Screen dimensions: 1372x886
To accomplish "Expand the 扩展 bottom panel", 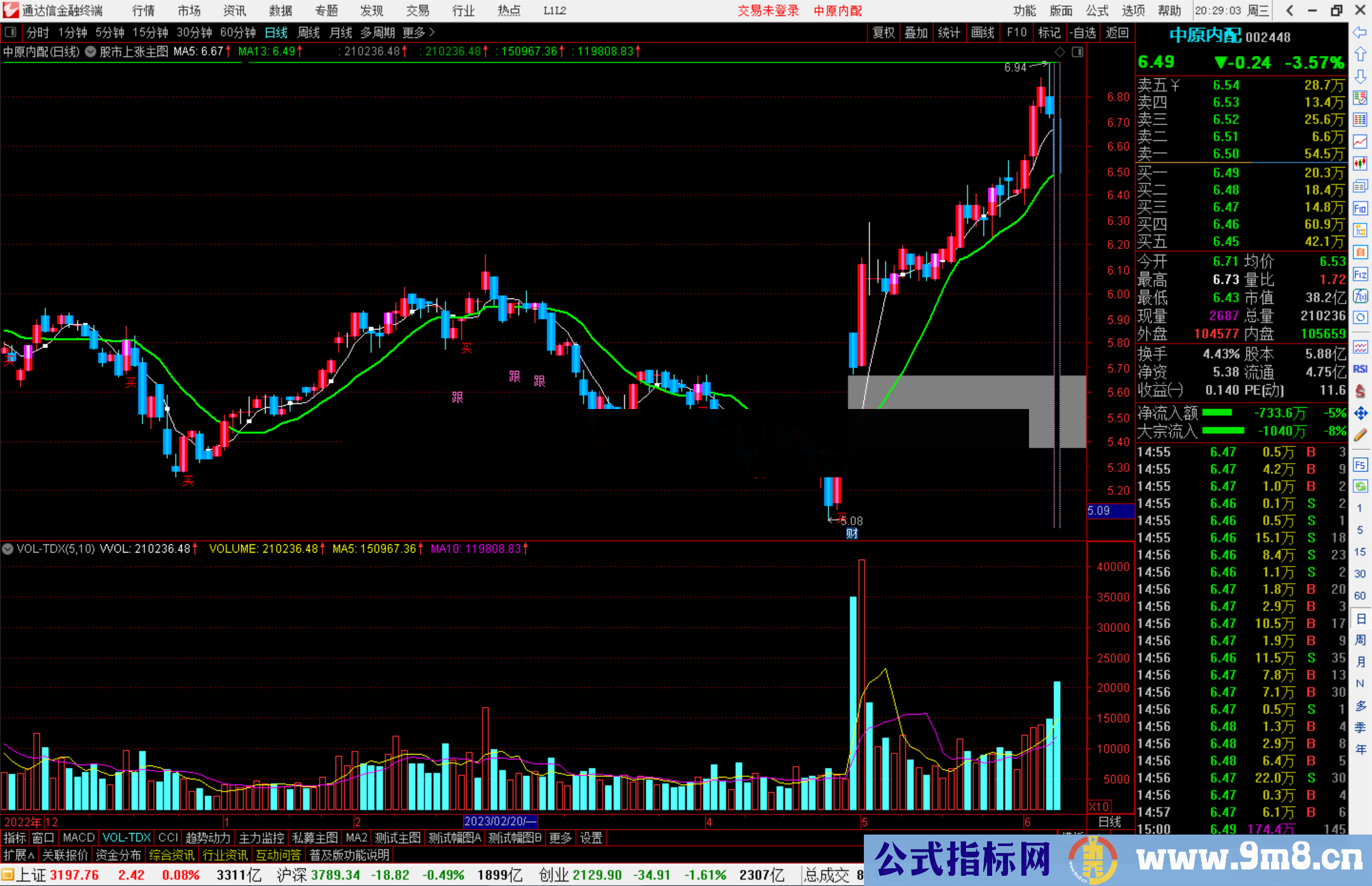I will click(x=18, y=855).
